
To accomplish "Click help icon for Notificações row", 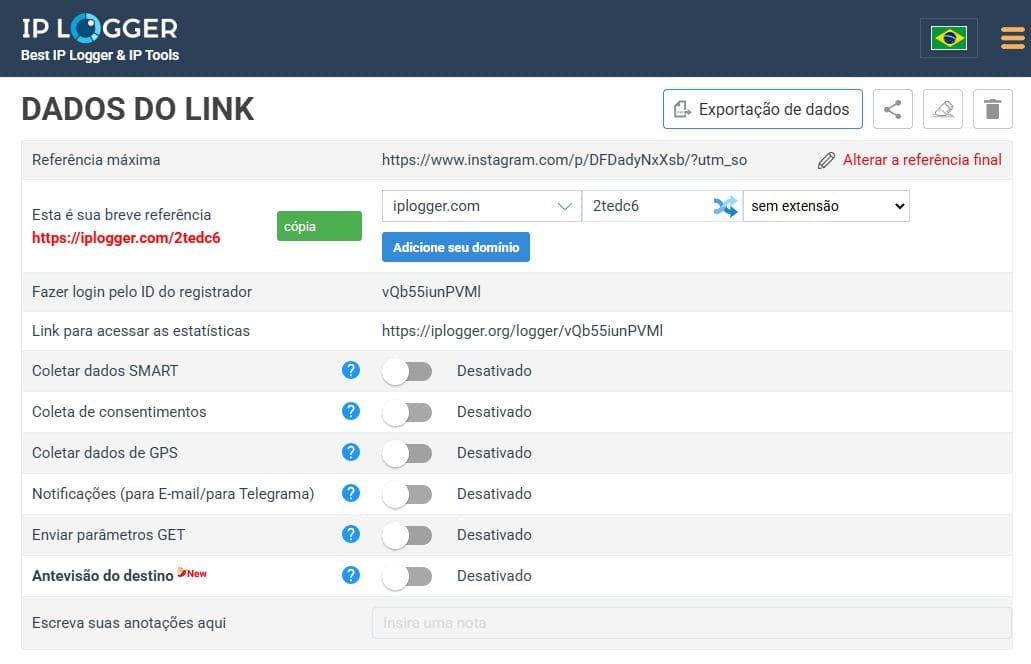I will click(351, 493).
